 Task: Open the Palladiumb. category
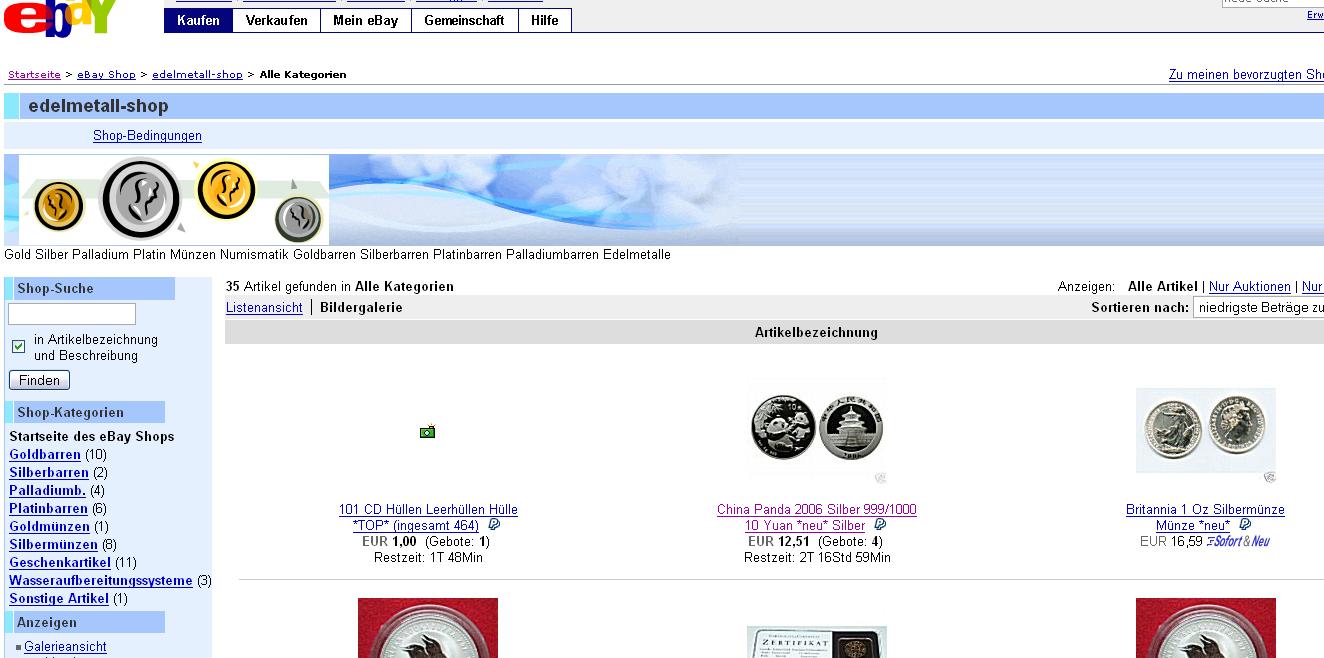(x=47, y=491)
